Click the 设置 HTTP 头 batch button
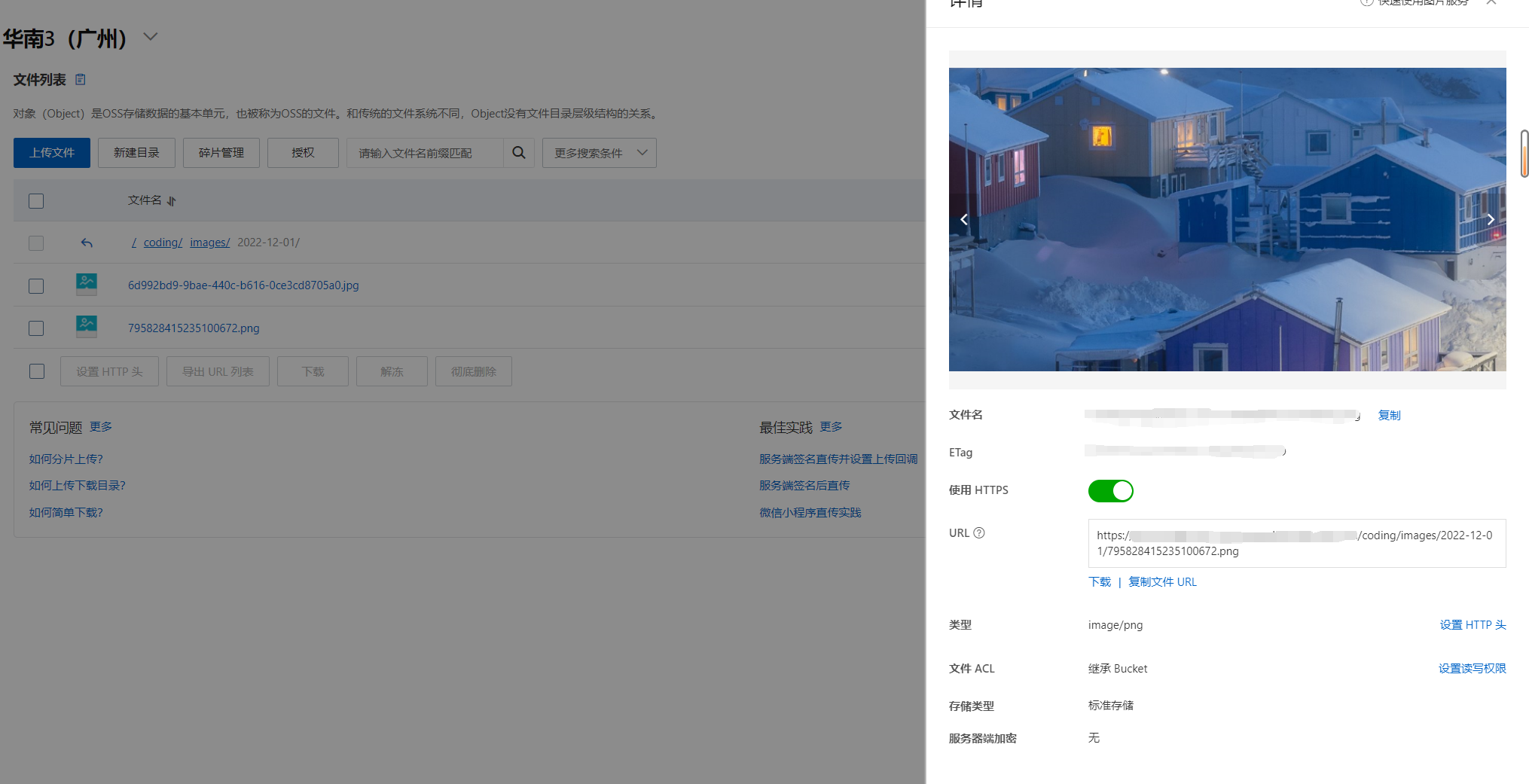Image resolution: width=1529 pixels, height=784 pixels. (109, 371)
